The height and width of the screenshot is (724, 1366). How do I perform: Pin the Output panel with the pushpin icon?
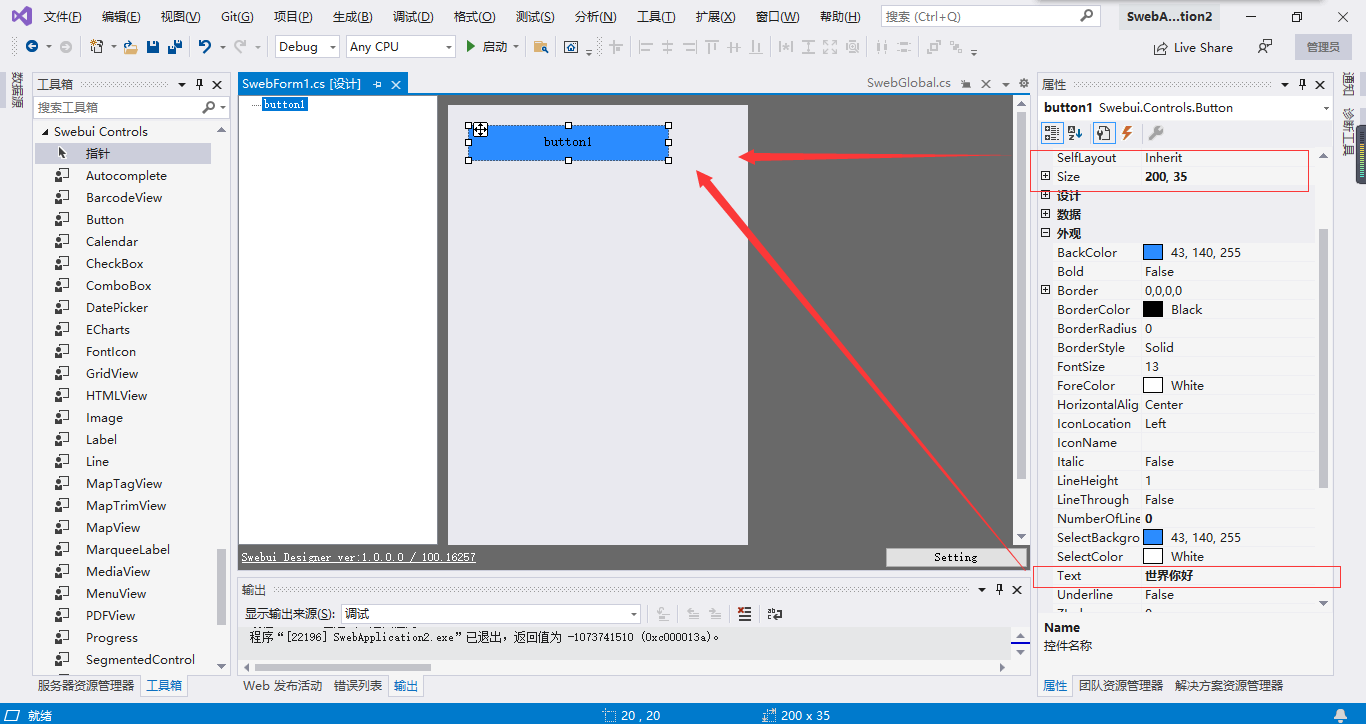pos(999,590)
